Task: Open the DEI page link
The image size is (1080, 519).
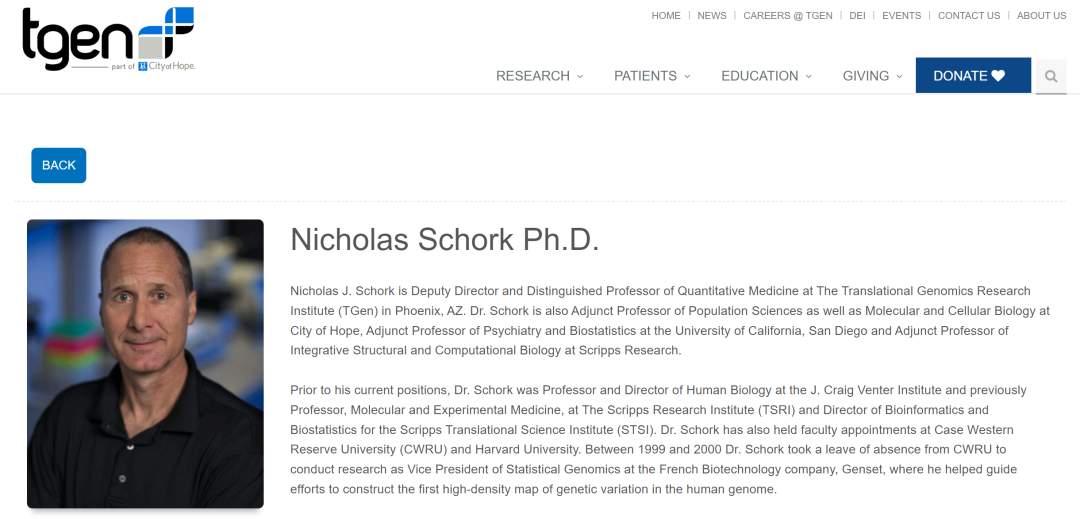Action: (857, 16)
